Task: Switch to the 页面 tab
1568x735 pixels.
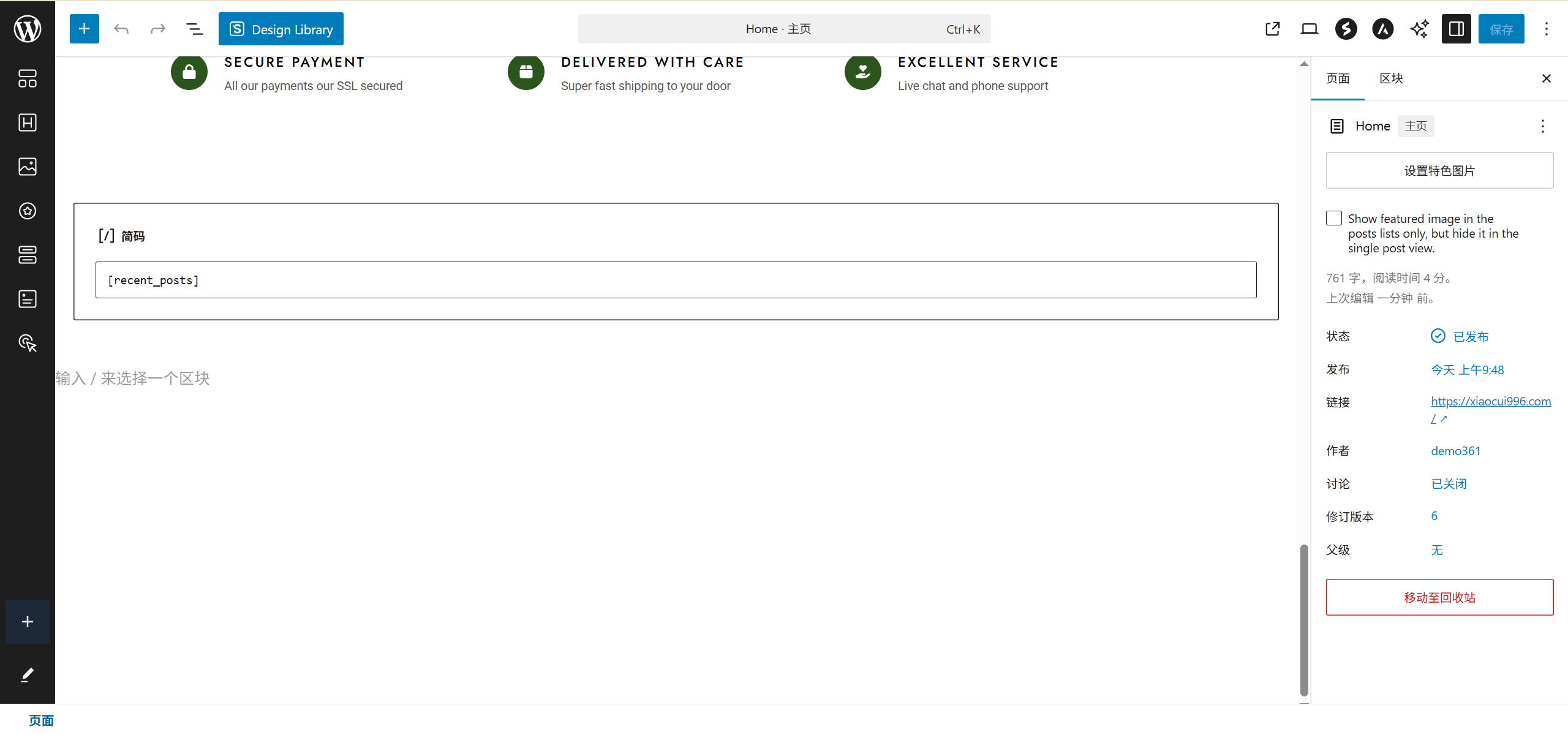Action: [x=1338, y=78]
